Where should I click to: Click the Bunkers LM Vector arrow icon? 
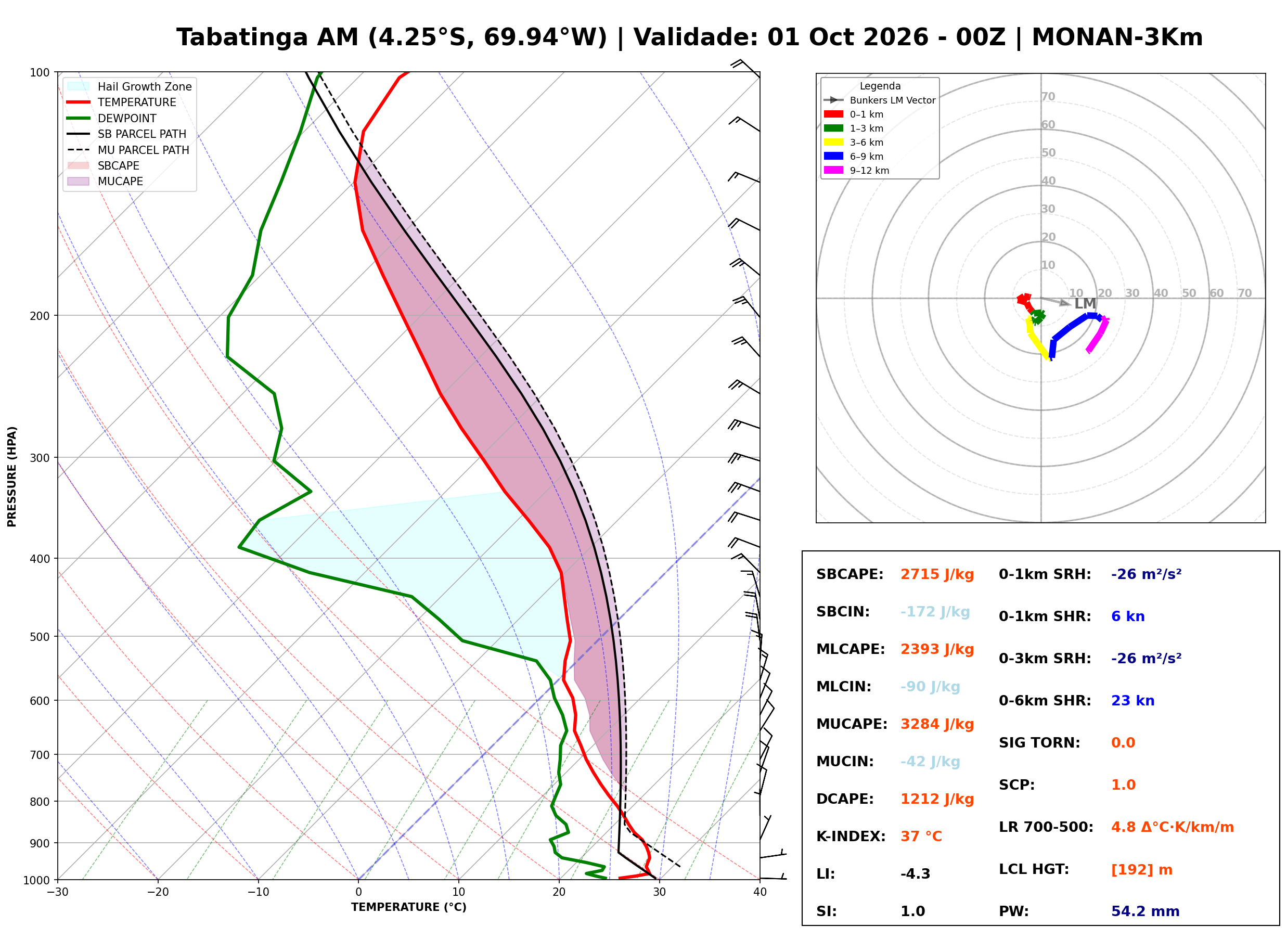coord(833,100)
